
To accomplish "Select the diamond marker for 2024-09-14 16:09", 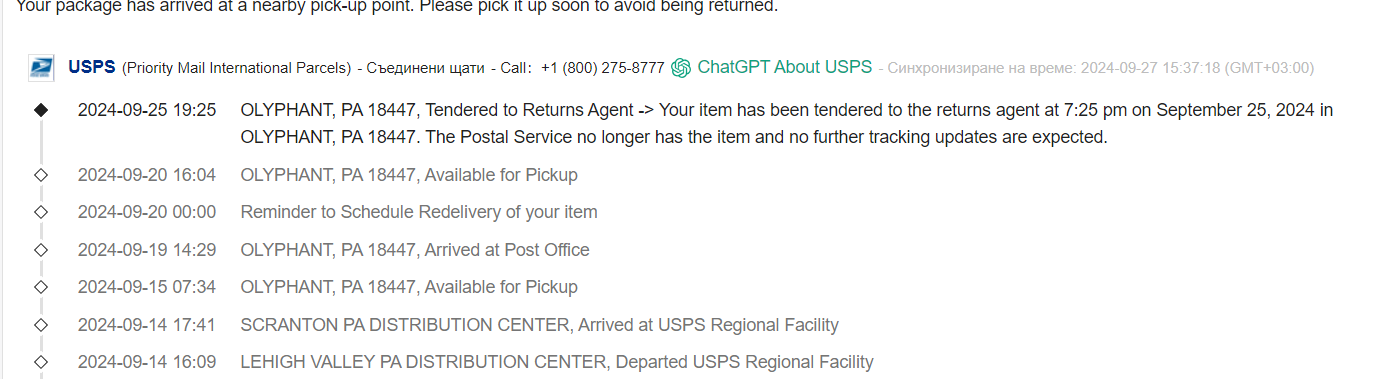I will (x=41, y=362).
